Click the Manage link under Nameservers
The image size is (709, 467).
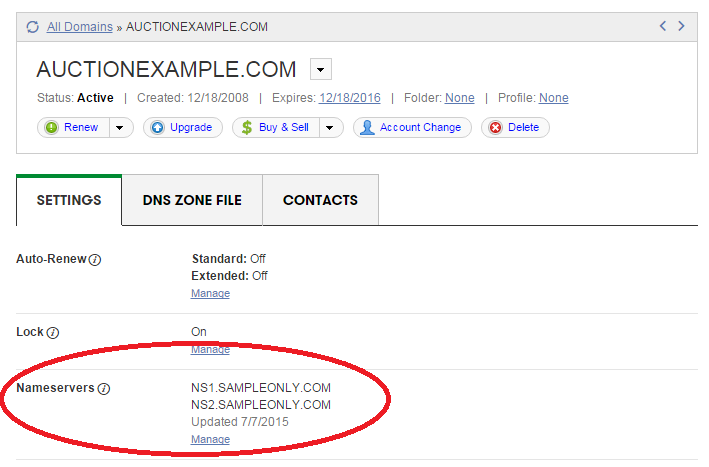tap(210, 439)
